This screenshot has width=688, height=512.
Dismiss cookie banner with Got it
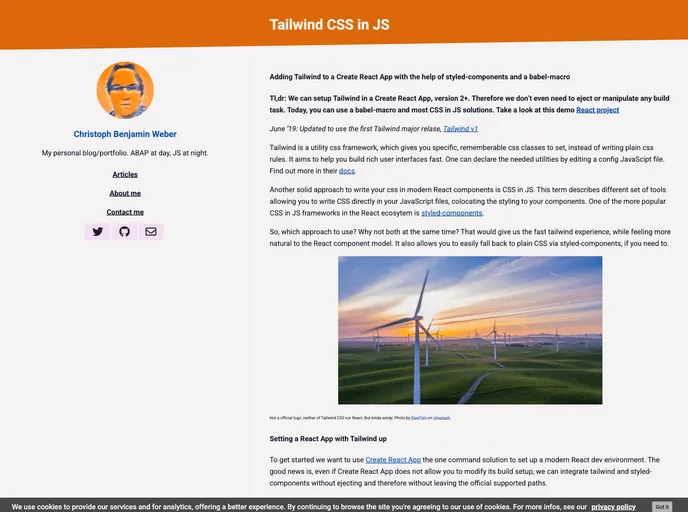[x=662, y=506]
